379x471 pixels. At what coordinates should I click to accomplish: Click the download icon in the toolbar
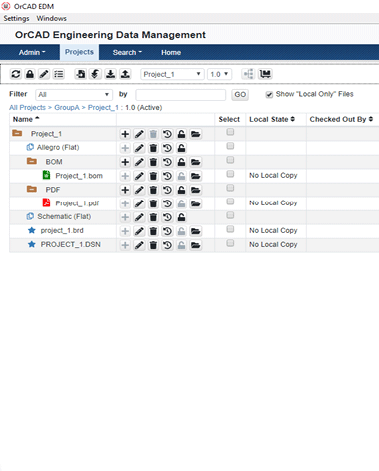click(110, 74)
